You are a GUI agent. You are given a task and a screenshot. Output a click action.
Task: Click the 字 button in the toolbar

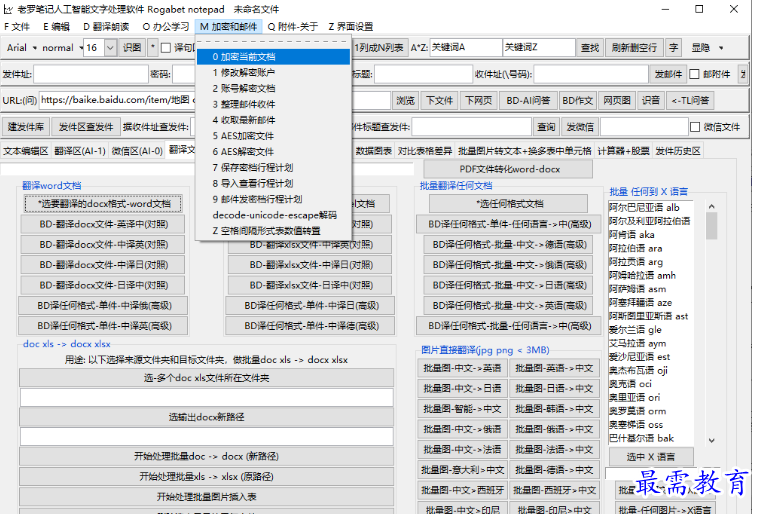[x=673, y=47]
